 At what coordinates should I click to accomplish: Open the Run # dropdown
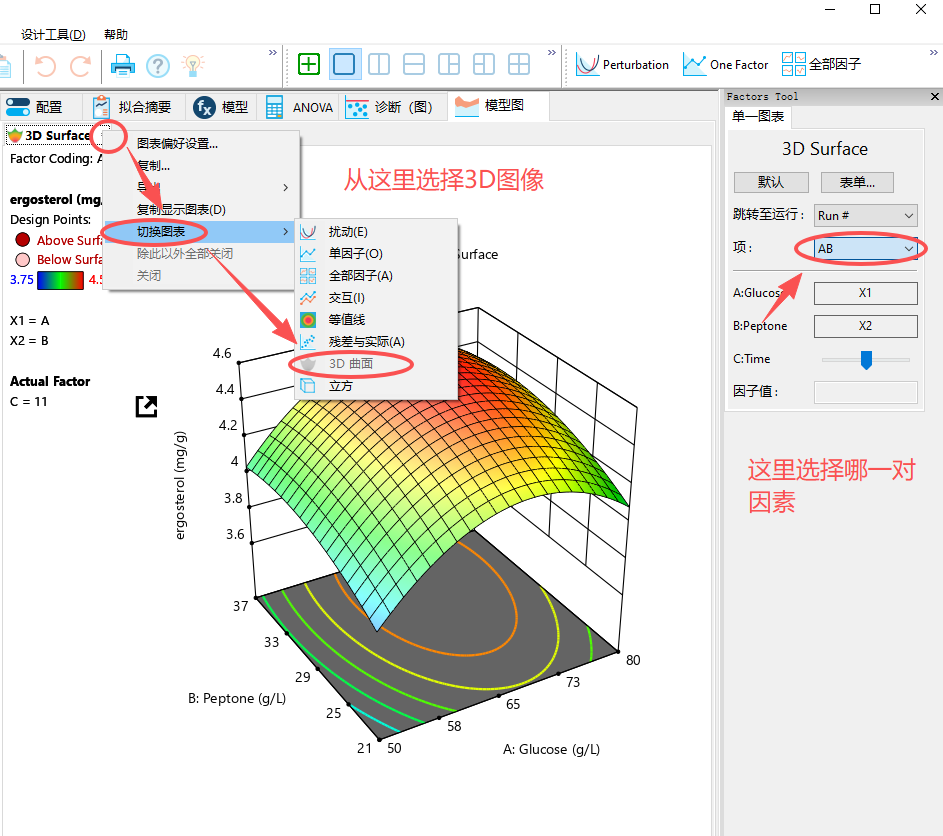click(864, 215)
